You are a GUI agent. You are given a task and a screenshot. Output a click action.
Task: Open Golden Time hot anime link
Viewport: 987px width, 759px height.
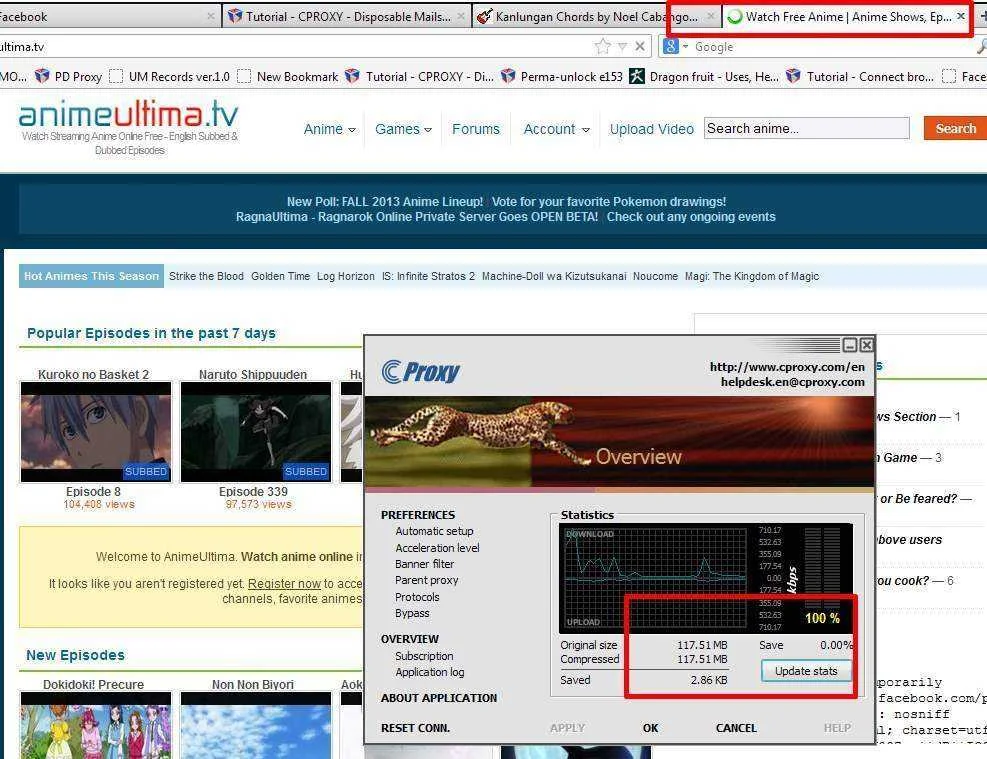[x=280, y=276]
